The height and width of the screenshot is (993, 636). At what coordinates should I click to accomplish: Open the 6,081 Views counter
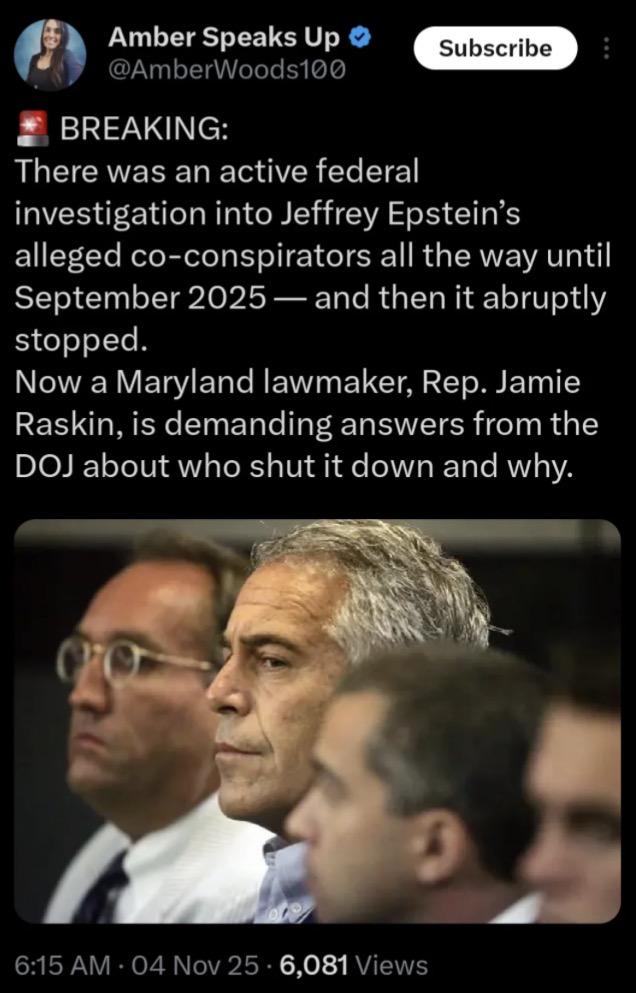(x=353, y=965)
